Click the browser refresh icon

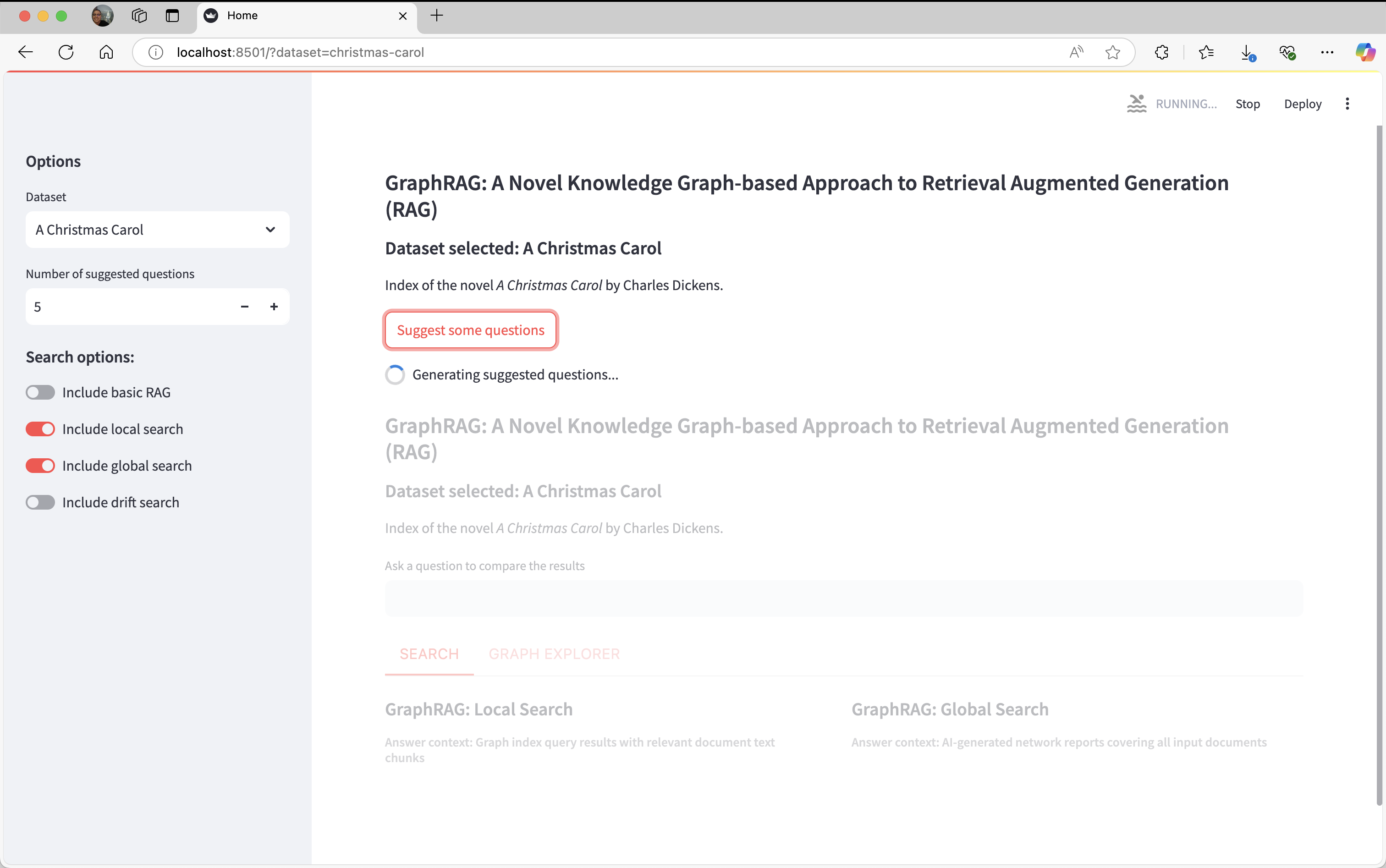click(x=66, y=52)
